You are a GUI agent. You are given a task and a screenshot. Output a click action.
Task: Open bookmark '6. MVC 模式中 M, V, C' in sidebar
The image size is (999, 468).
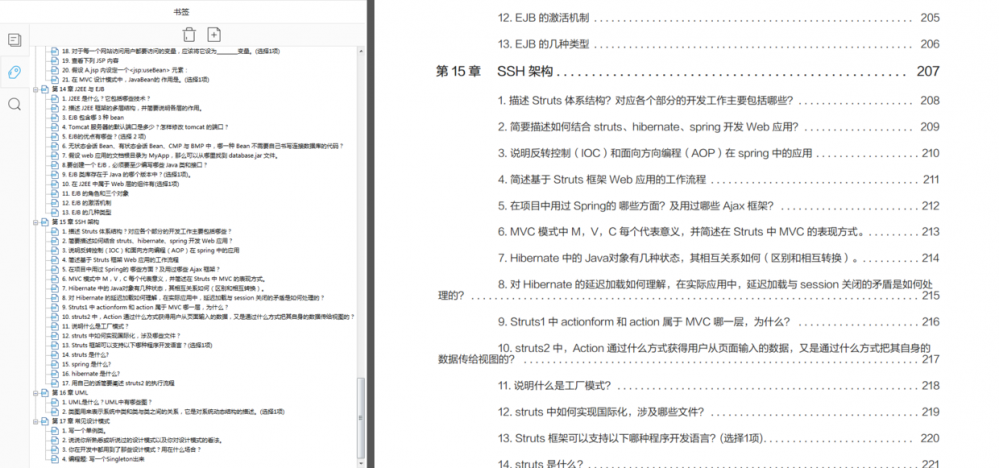coord(164,279)
